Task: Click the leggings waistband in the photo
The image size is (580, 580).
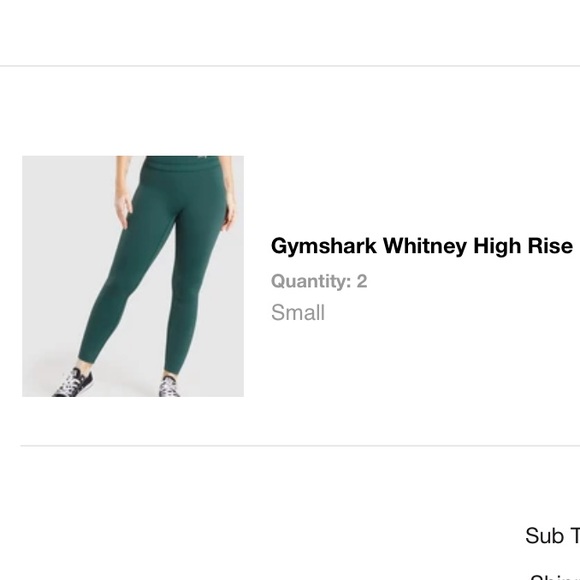Action: (x=181, y=162)
